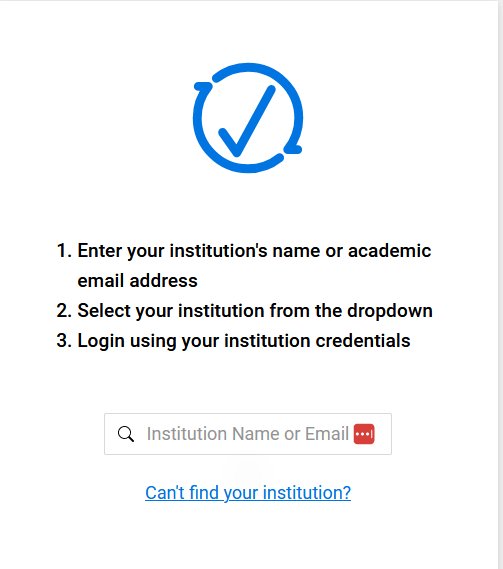Screen dimensions: 503x569
Task: Click the checkmark inside the circular logo
Action: [x=247, y=122]
